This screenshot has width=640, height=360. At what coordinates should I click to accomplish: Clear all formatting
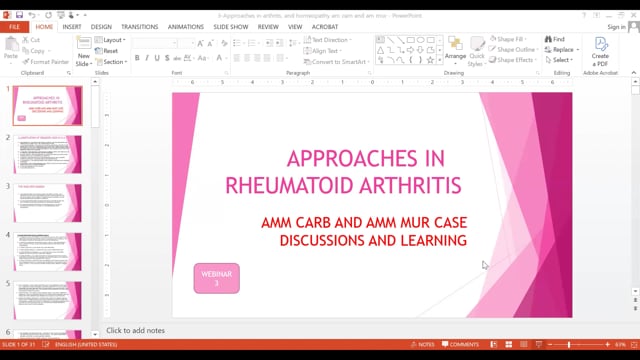(x=224, y=43)
